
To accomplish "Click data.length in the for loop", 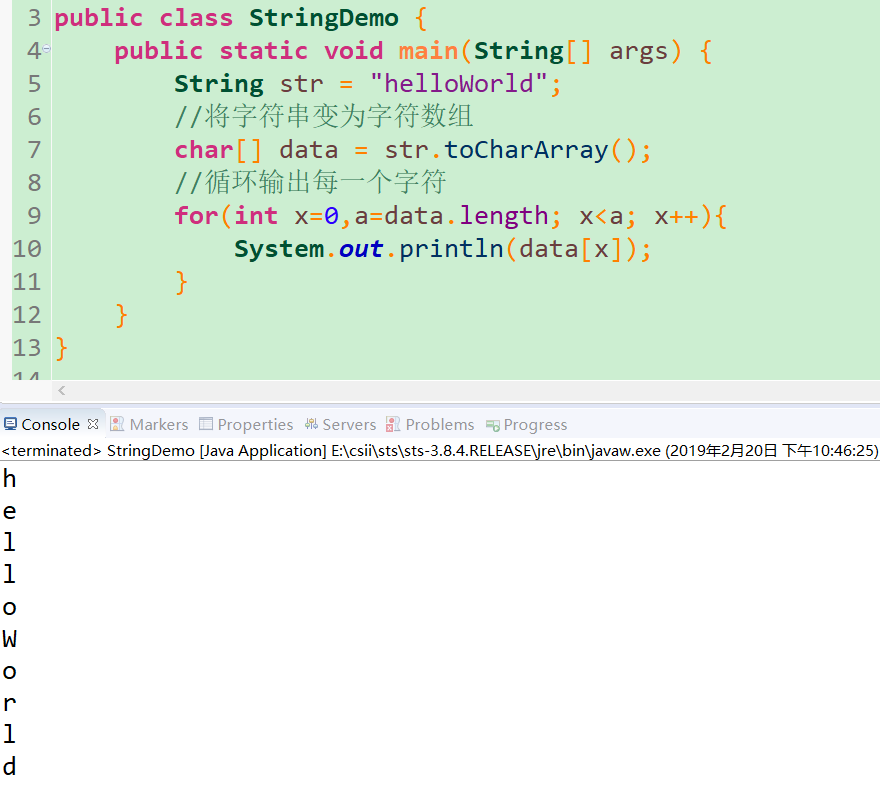I will click(x=466, y=217).
